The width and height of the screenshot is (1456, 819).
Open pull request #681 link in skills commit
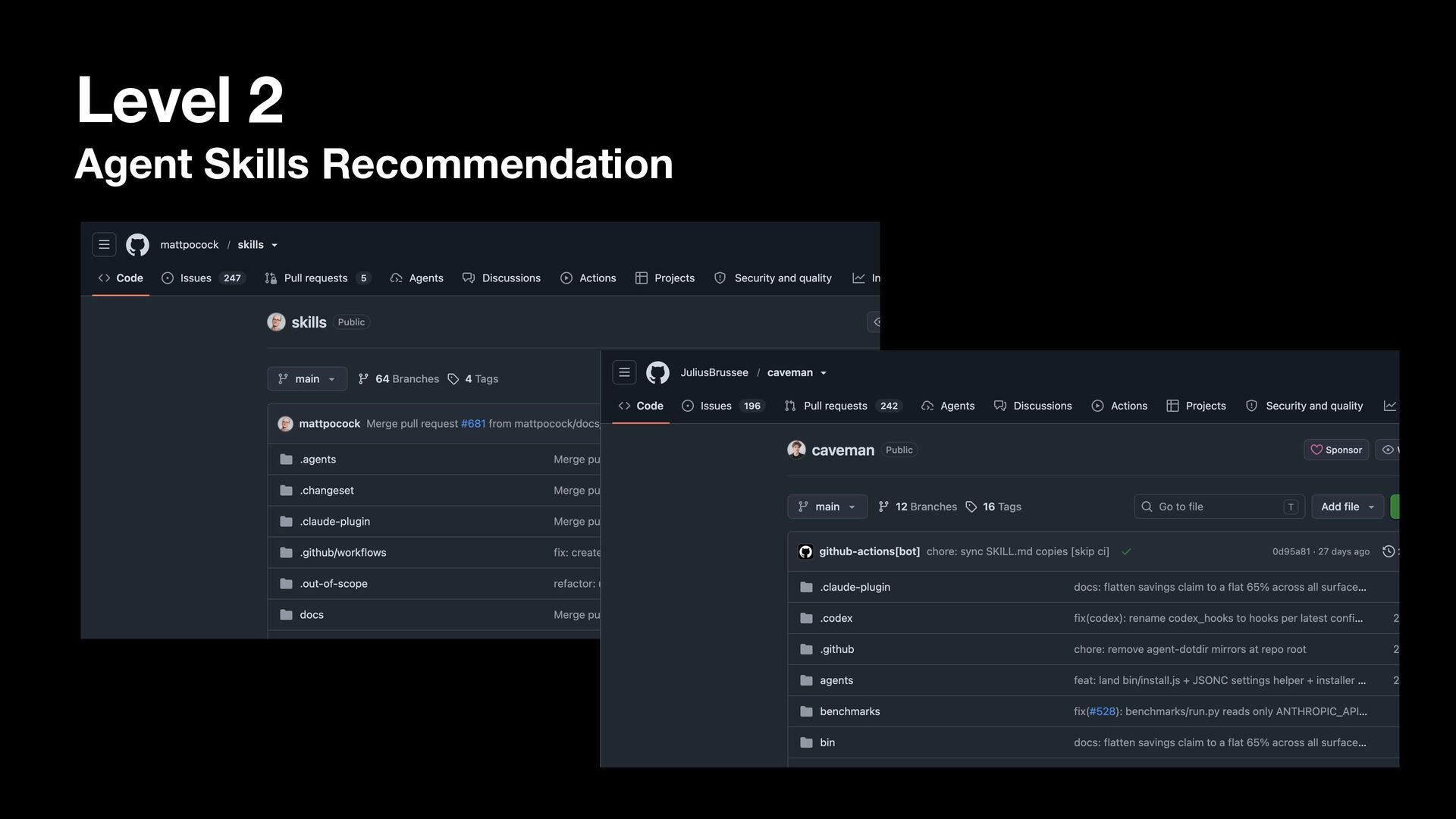pyautogui.click(x=473, y=424)
